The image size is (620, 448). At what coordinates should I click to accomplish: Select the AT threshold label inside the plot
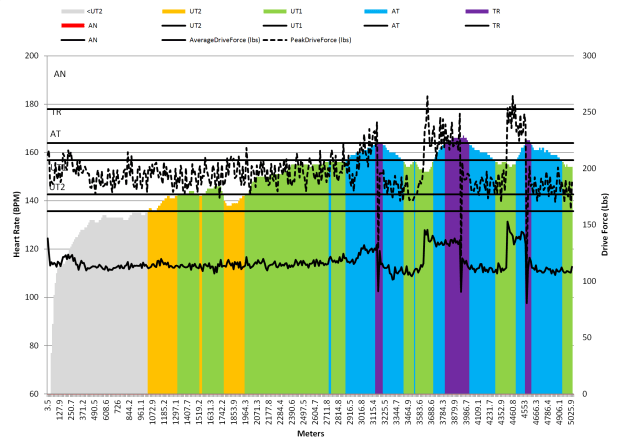point(56,133)
